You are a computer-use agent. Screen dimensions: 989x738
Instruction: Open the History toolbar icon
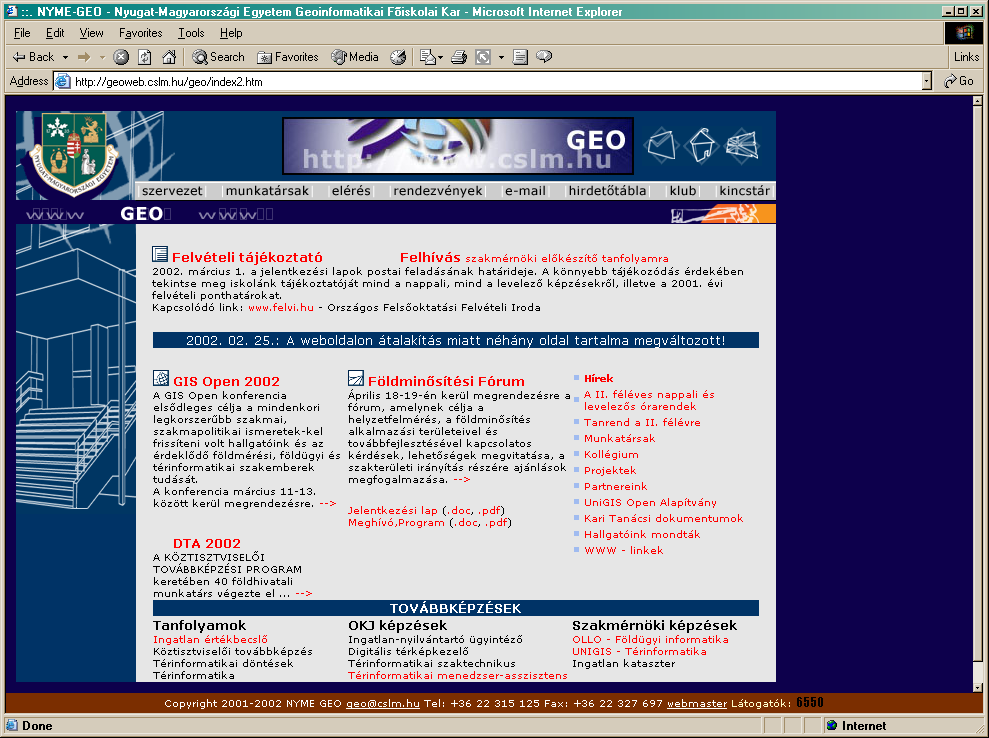click(398, 57)
